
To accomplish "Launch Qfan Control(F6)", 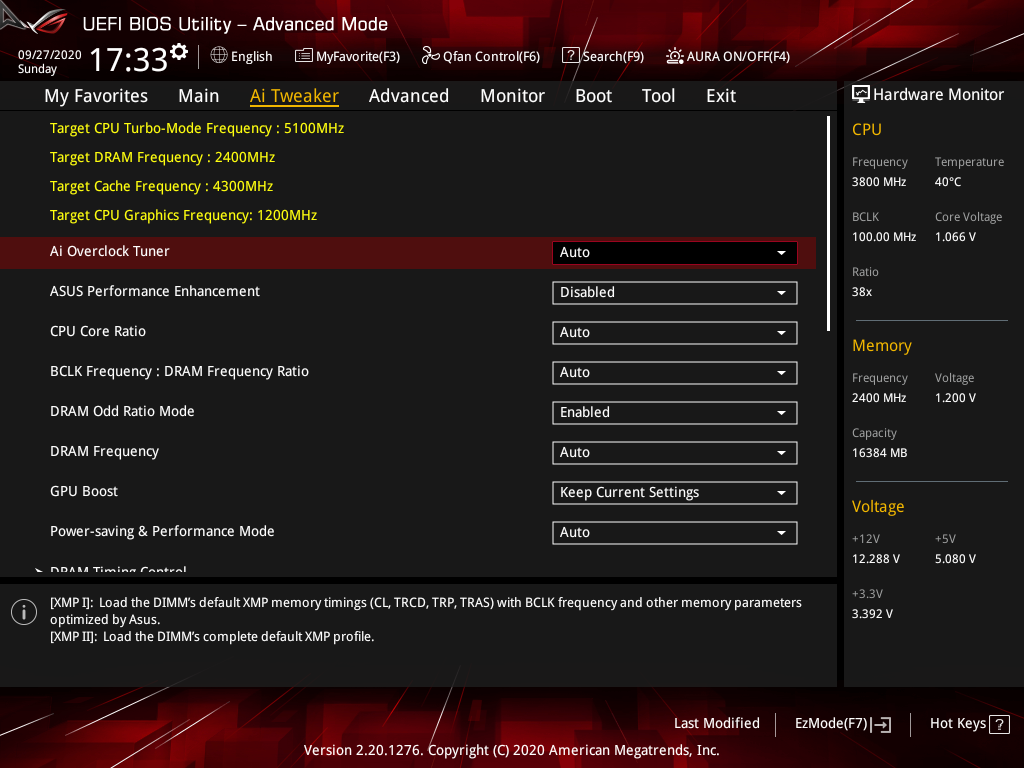I will point(481,56).
